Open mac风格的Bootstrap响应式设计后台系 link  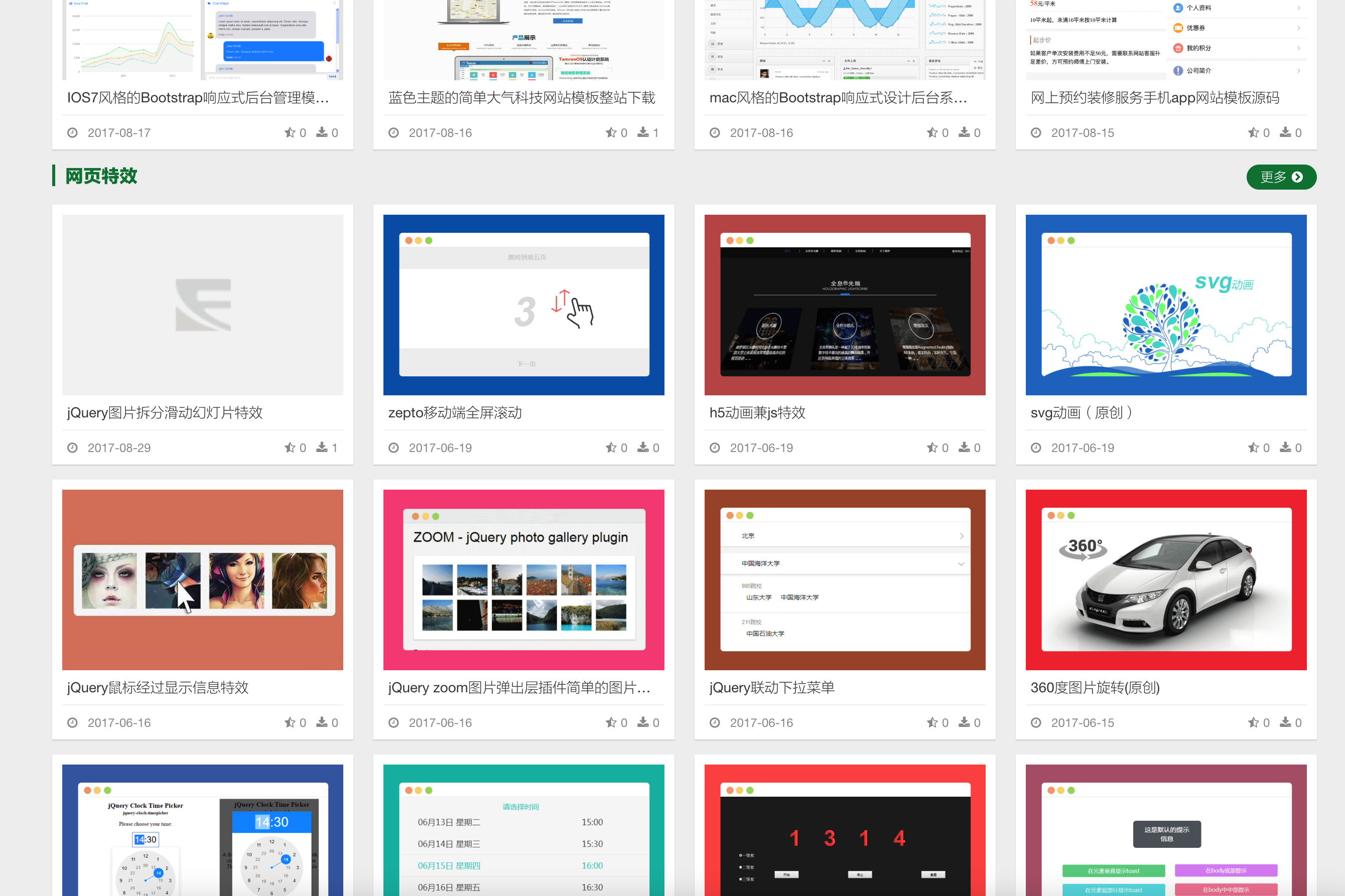click(x=839, y=98)
